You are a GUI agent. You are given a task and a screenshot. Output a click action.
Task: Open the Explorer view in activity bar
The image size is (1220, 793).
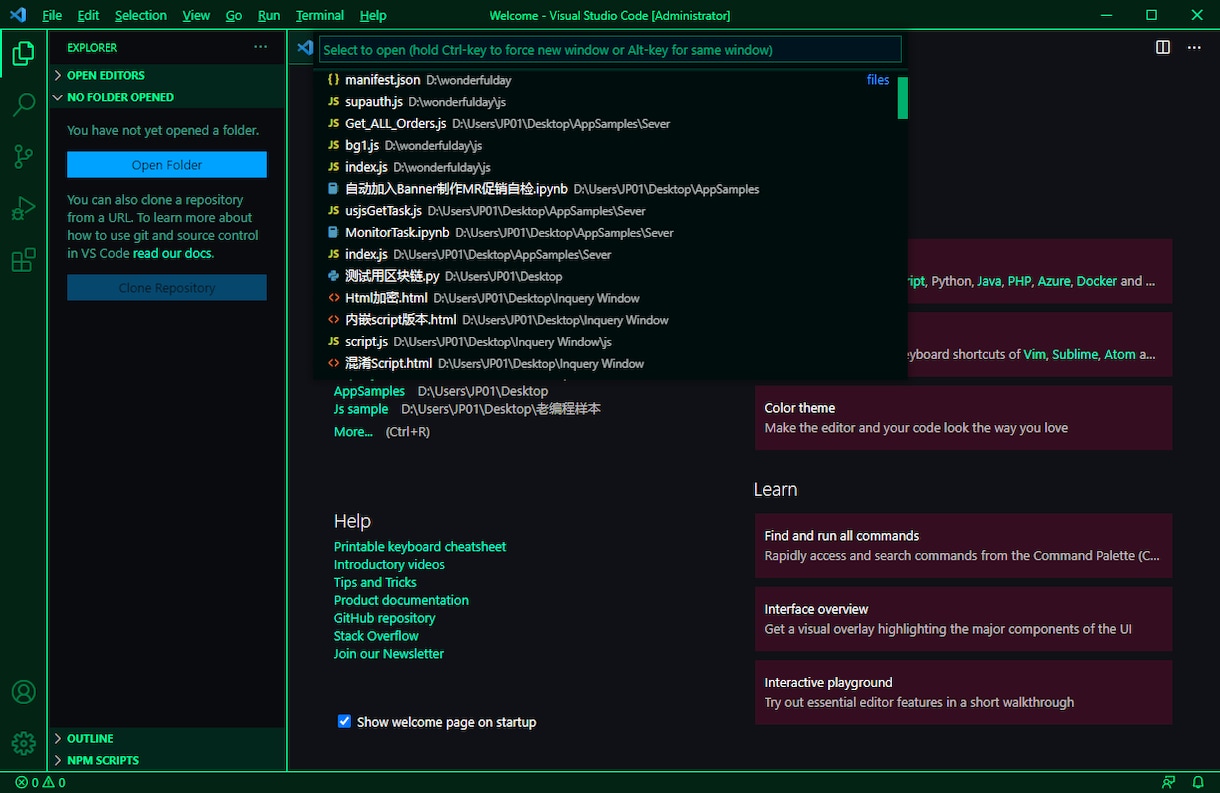23,54
